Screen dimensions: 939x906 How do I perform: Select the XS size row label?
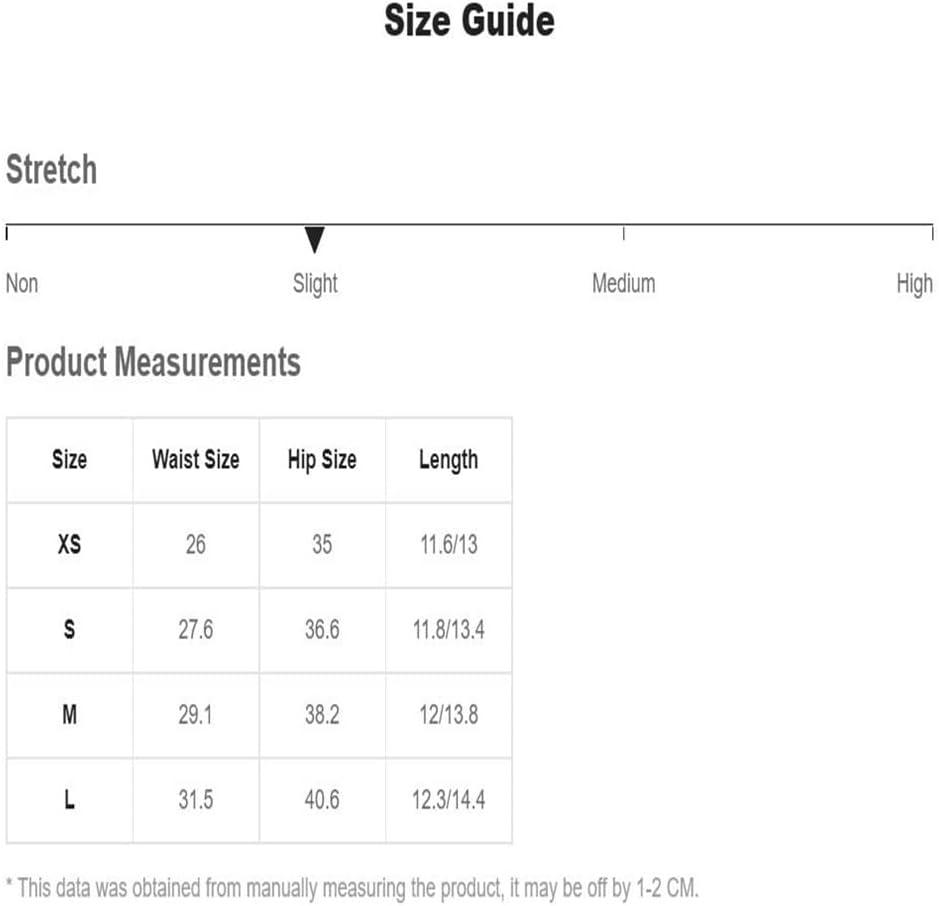tap(69, 545)
